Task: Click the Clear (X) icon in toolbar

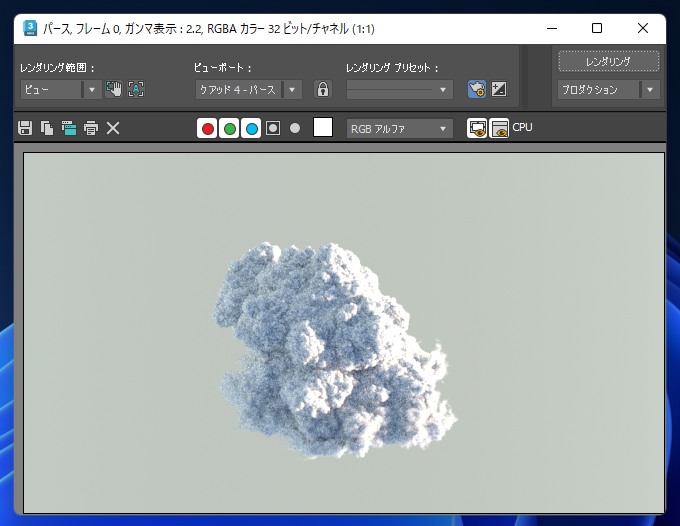Action: (113, 128)
